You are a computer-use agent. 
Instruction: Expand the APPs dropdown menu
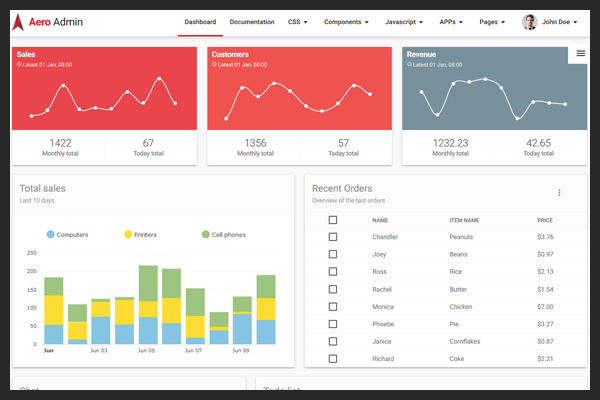pos(451,22)
